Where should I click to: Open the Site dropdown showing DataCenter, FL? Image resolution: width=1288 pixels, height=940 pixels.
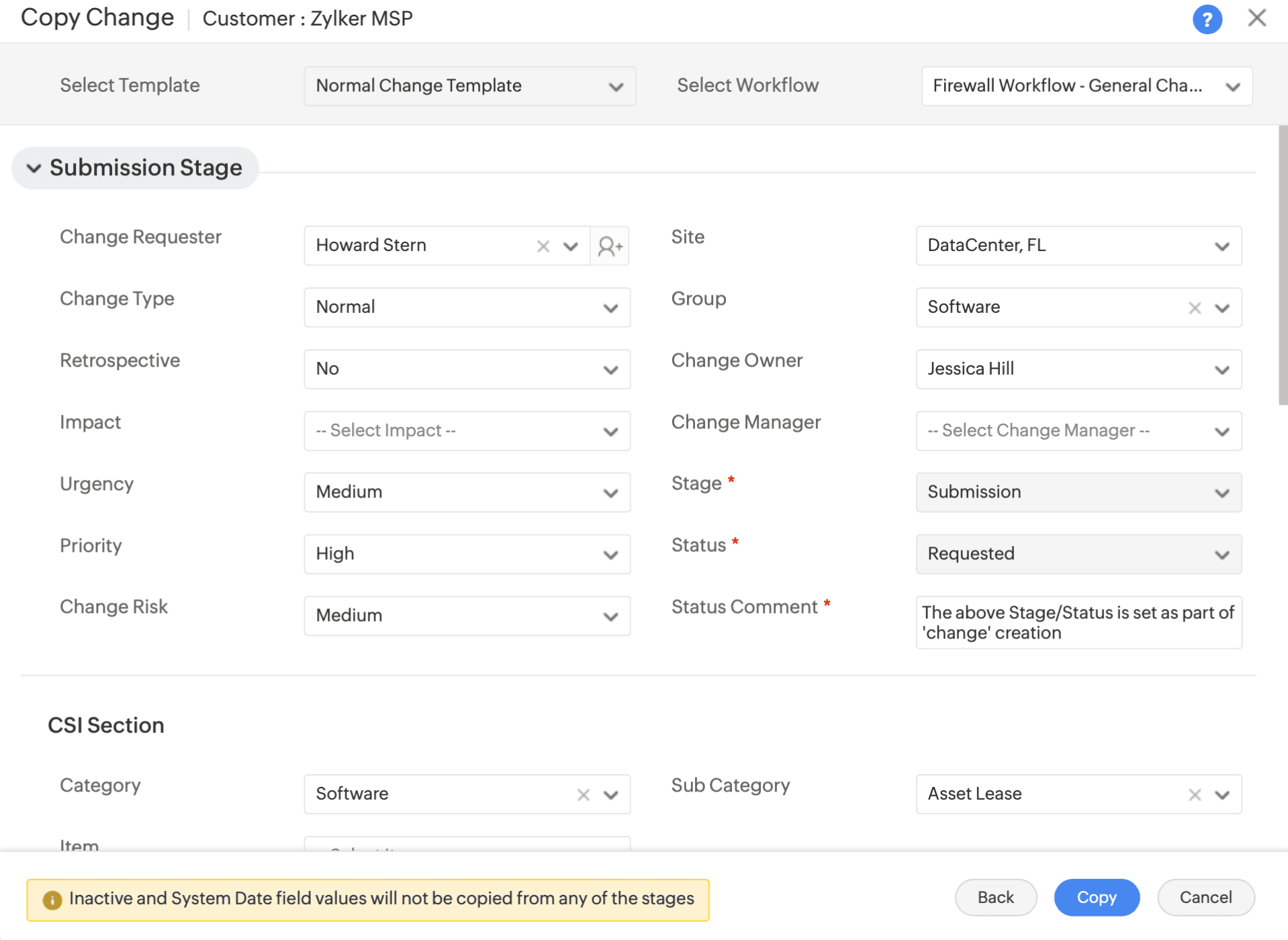pyautogui.click(x=1078, y=246)
